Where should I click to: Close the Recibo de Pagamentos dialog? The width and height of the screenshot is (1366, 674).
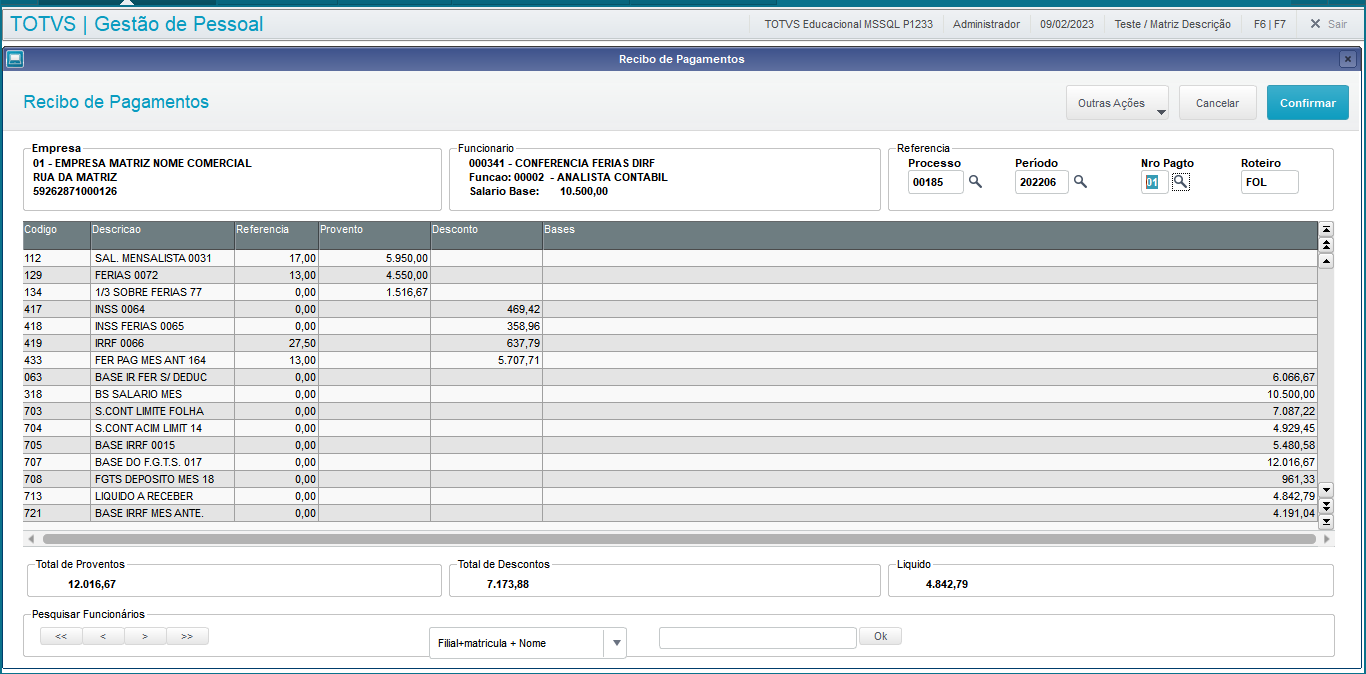[1348, 59]
